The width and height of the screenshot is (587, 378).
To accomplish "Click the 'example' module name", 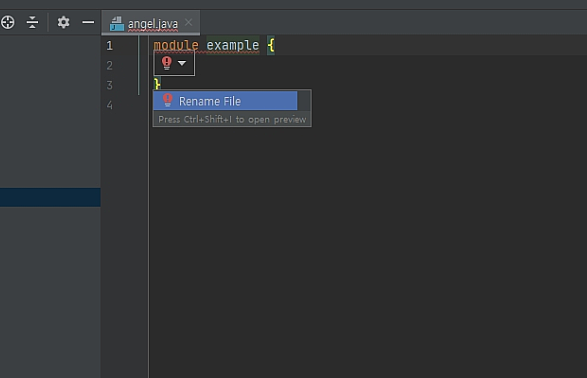I will tap(232, 45).
